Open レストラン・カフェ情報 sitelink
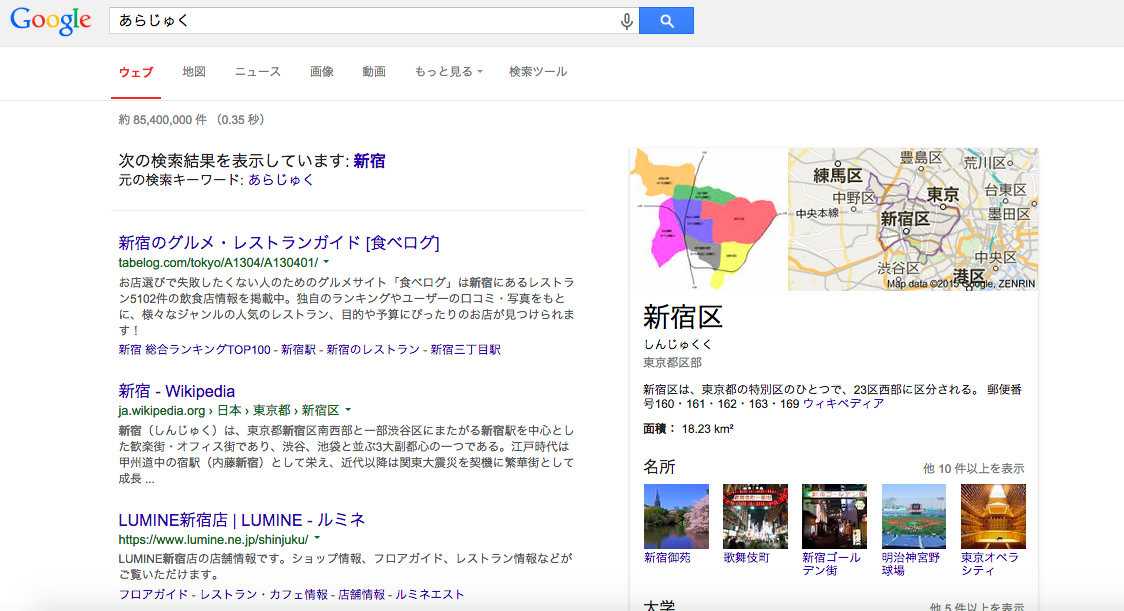The height and width of the screenshot is (611, 1124). coord(264,595)
